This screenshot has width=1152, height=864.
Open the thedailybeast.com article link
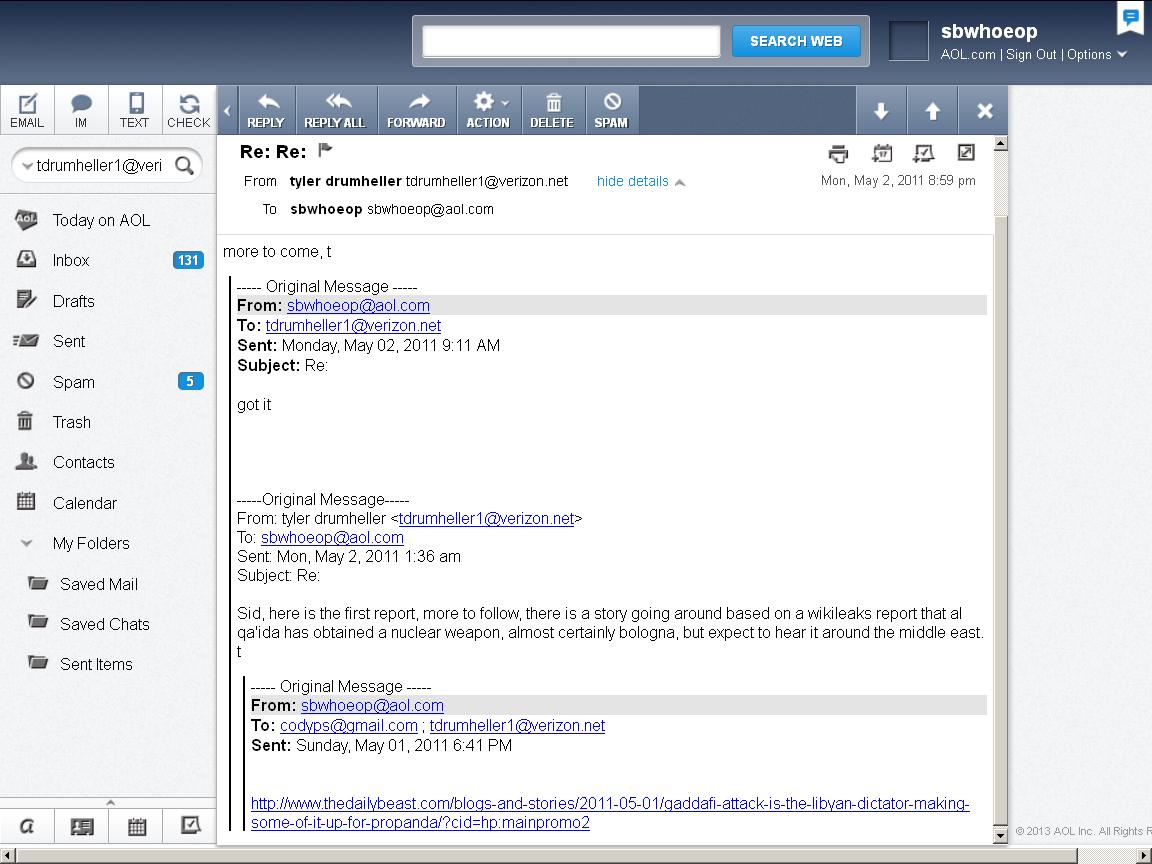click(609, 804)
